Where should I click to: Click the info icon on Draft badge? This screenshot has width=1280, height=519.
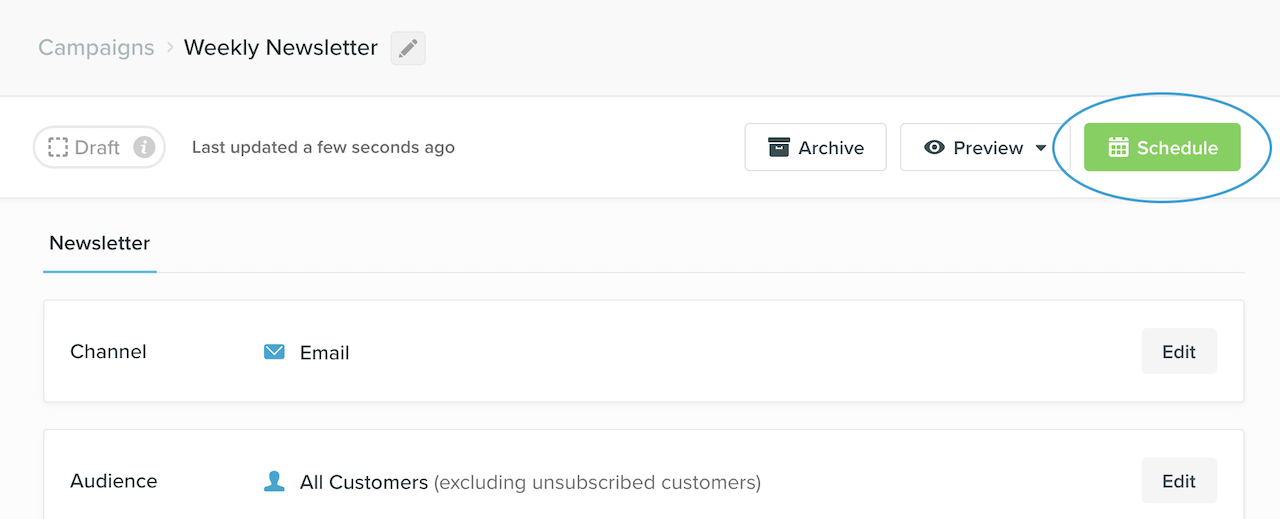[x=144, y=148]
